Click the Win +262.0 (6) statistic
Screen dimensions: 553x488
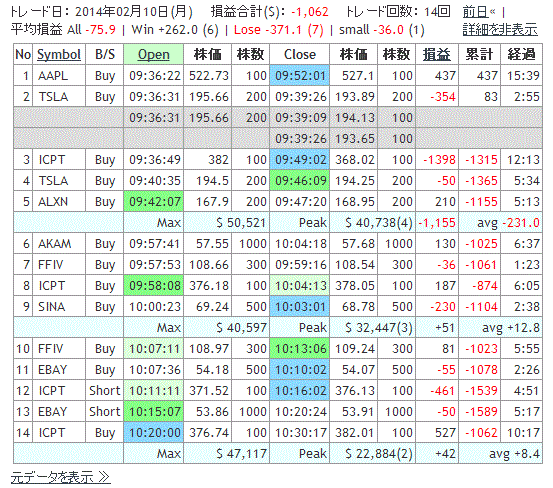point(175,30)
